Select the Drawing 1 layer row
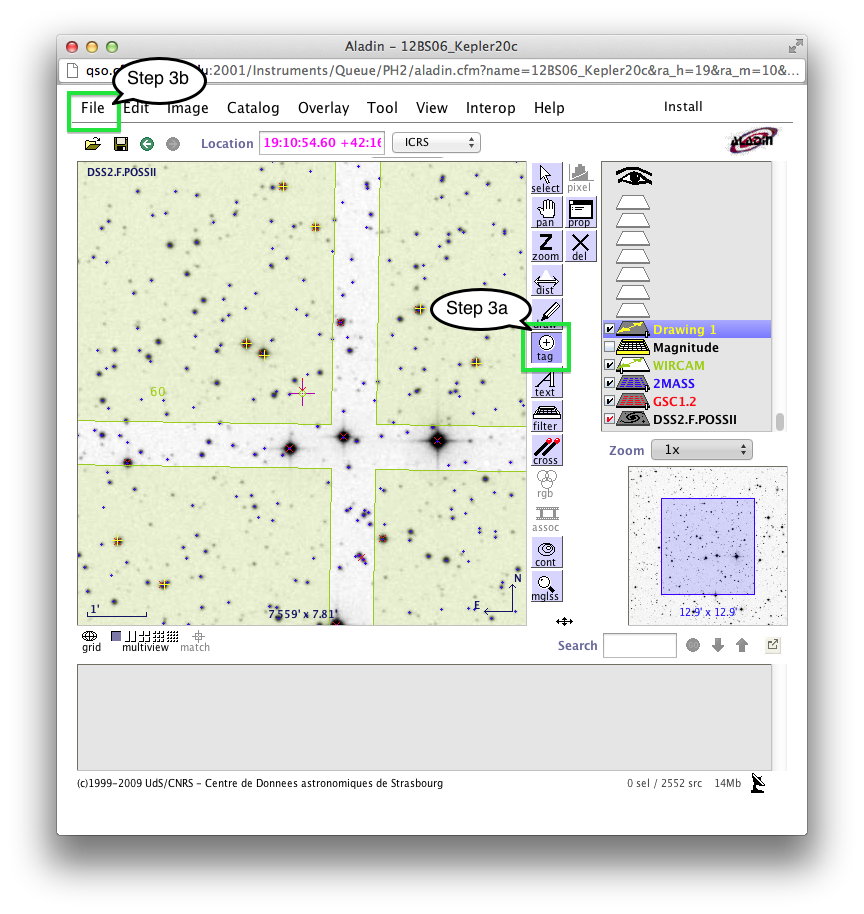Screen dimensions: 864x914 coord(686,329)
